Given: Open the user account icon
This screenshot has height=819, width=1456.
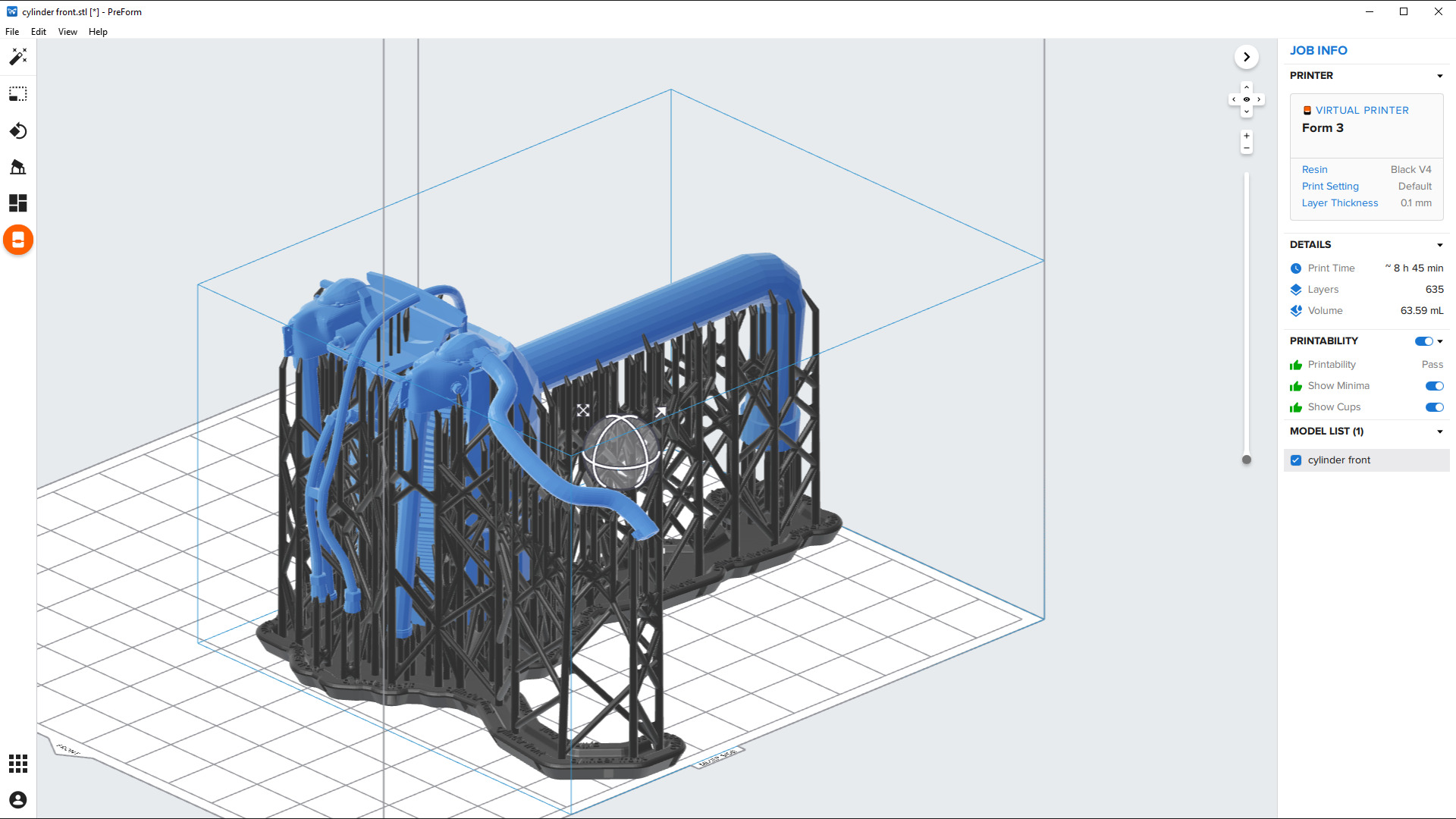Looking at the screenshot, I should 18,800.
